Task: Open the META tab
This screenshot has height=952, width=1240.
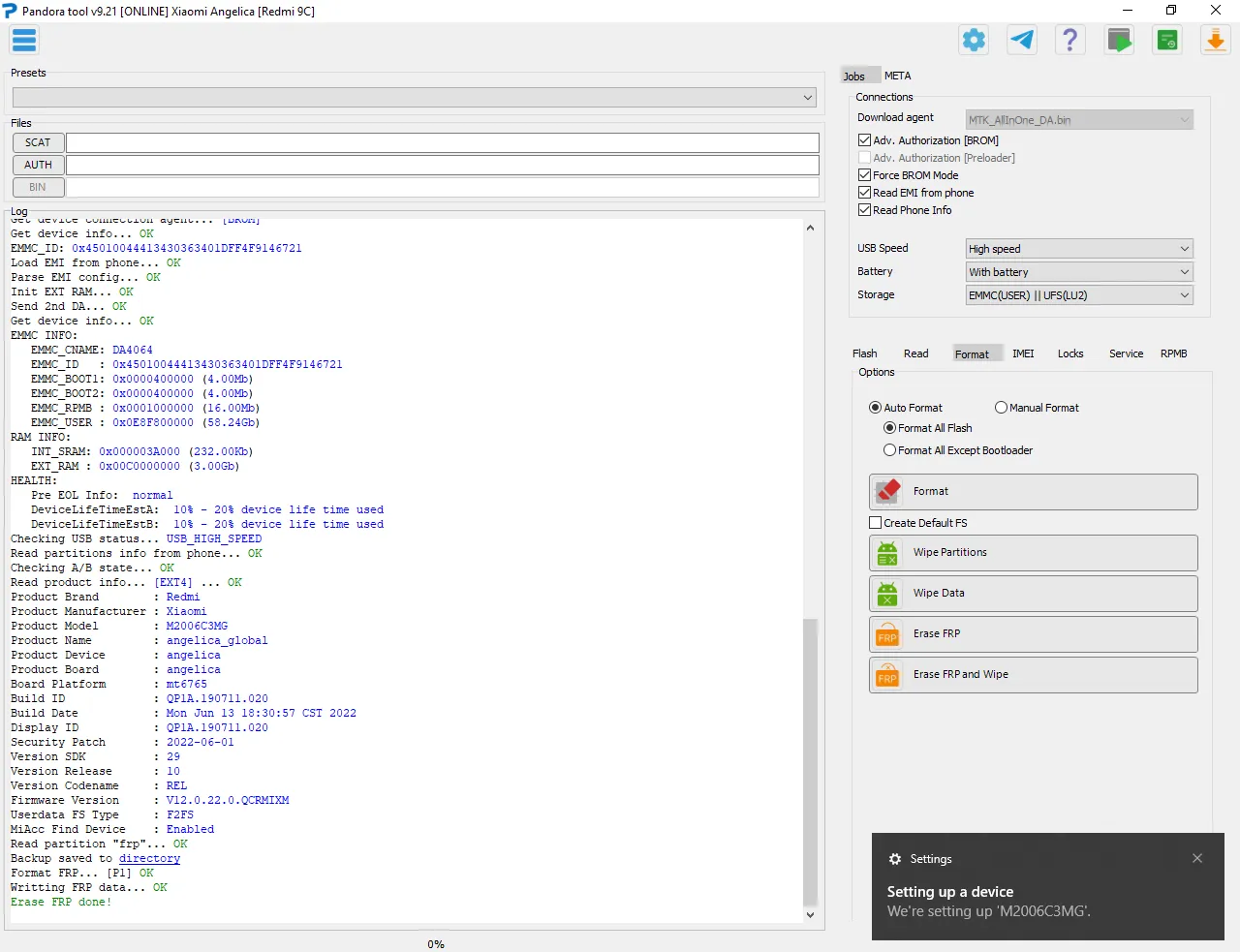Action: (x=897, y=76)
